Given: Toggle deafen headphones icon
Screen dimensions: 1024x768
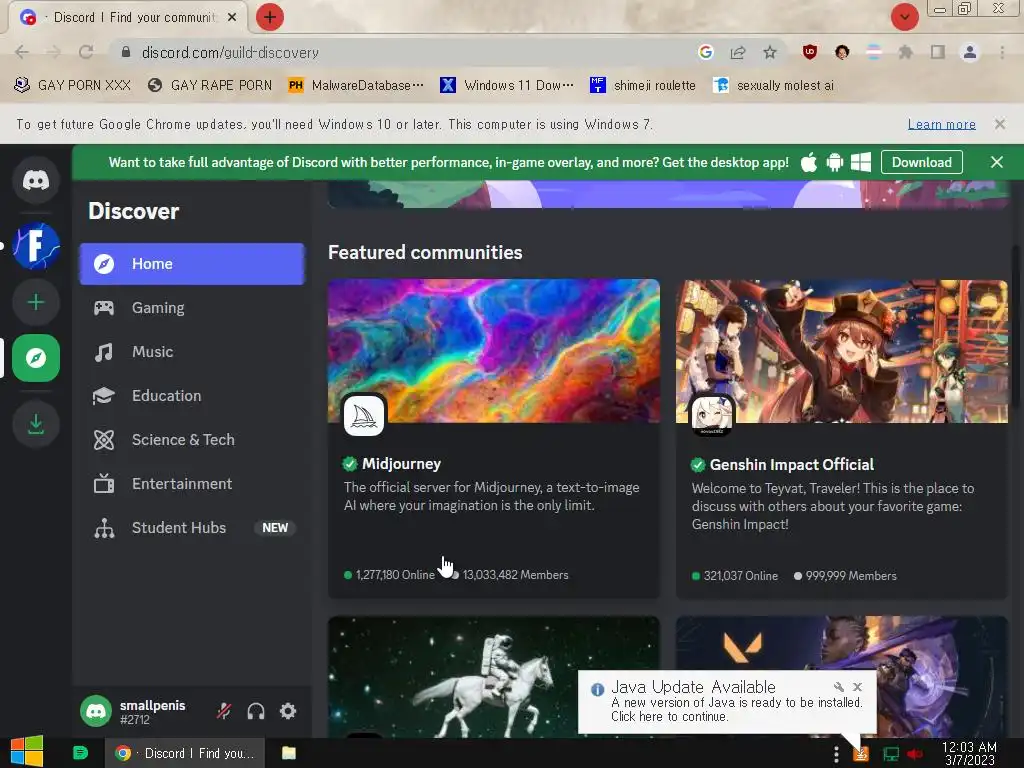Looking at the screenshot, I should pyautogui.click(x=256, y=711).
